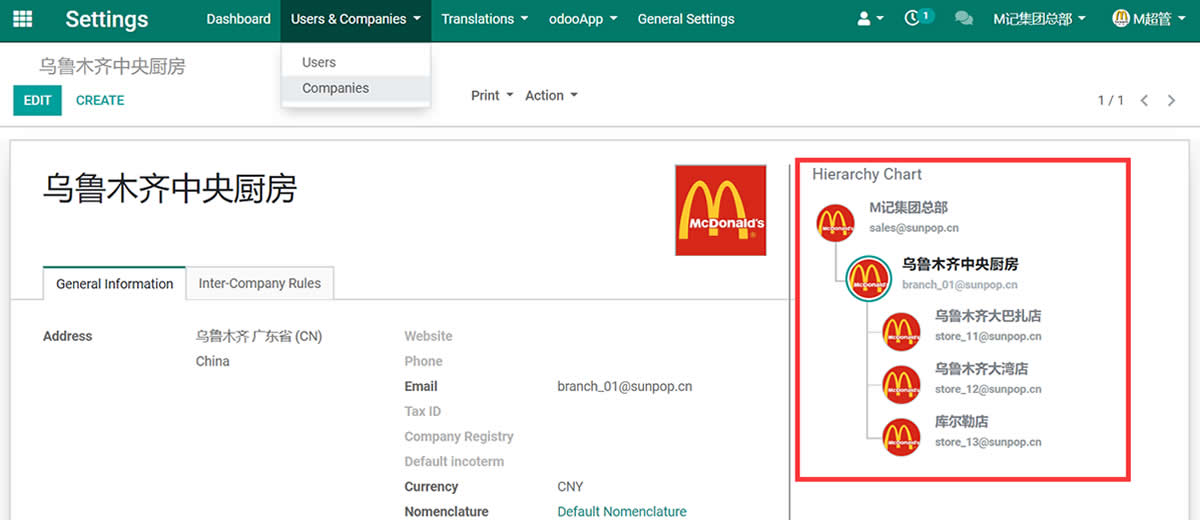Screen dimensions: 1200x520
Task: Click the EDIT button
Action: pos(37,100)
